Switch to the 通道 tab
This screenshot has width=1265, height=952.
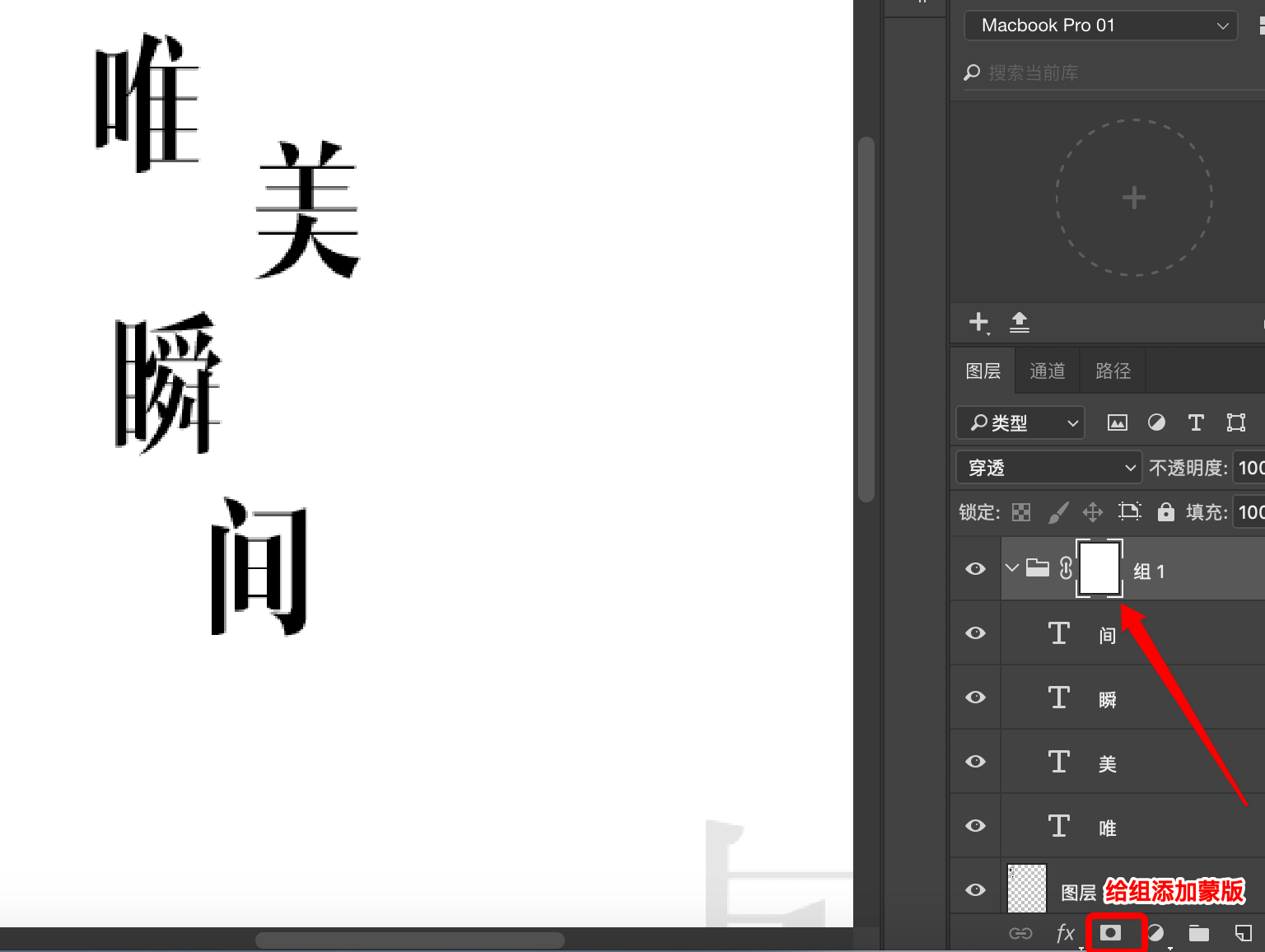pyautogui.click(x=1048, y=371)
